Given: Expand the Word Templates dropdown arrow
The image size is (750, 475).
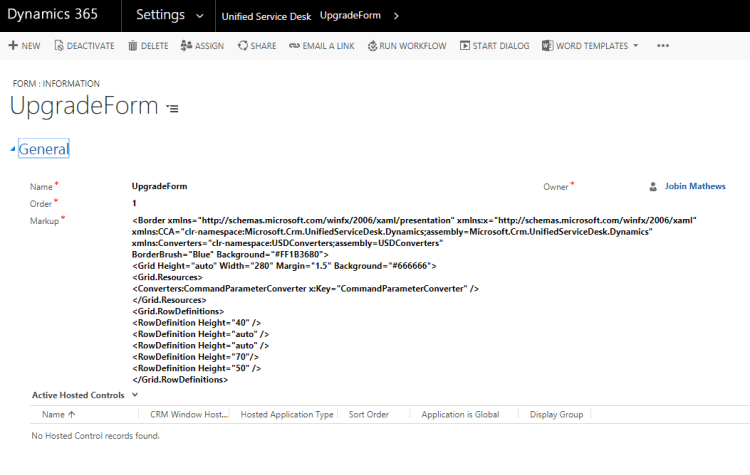Looking at the screenshot, I should [636, 45].
